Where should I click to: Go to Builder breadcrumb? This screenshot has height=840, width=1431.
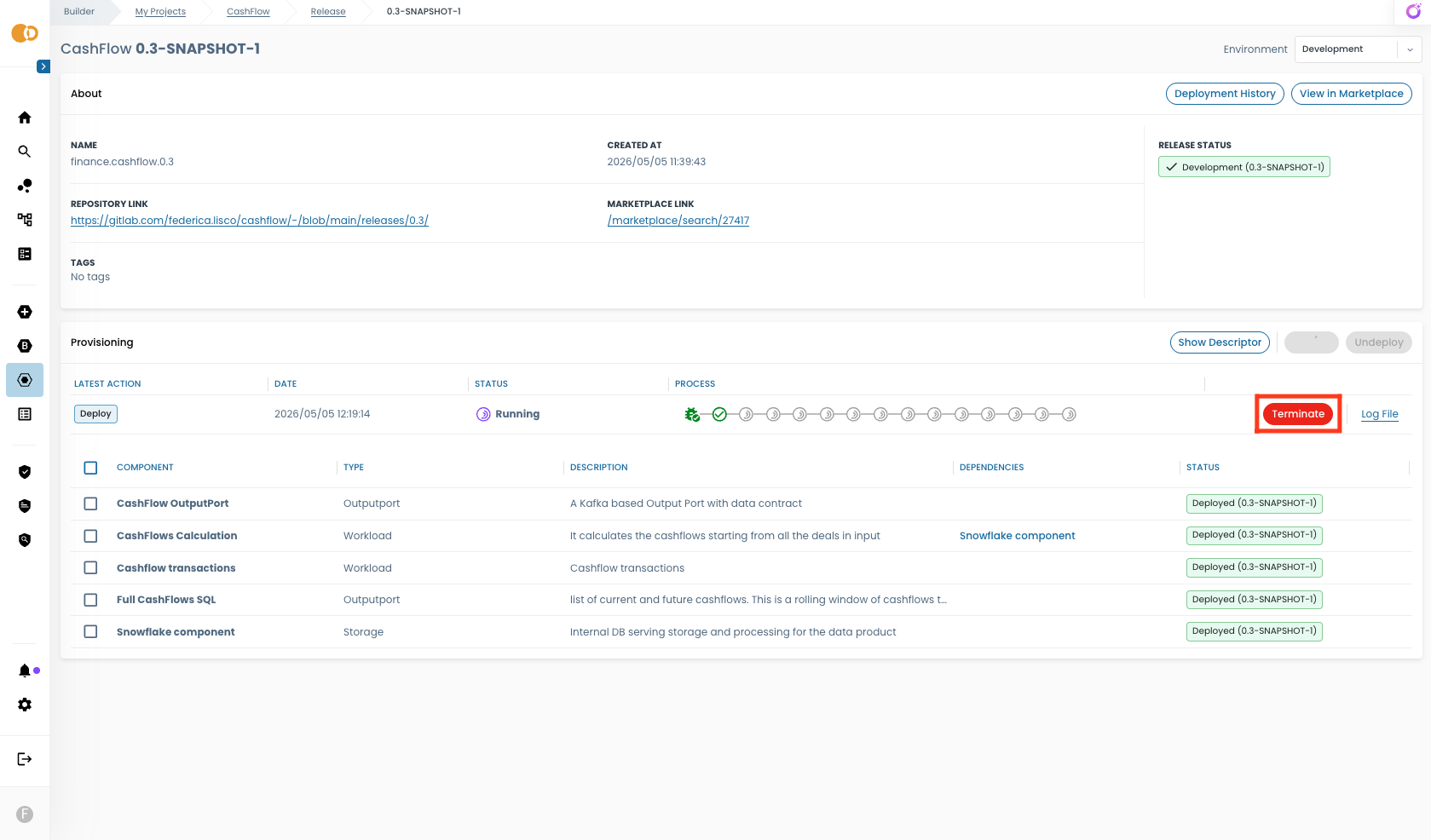pyautogui.click(x=79, y=12)
